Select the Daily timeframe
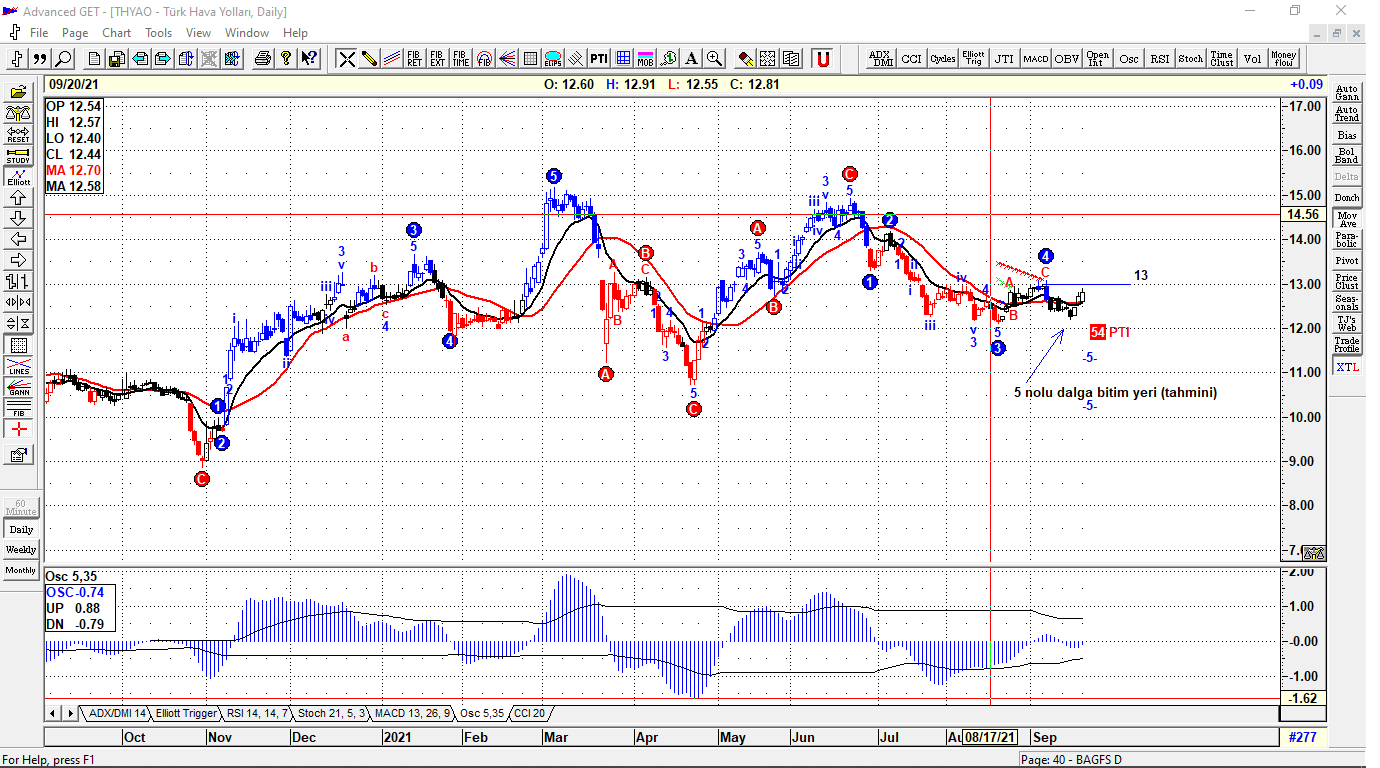 point(21,530)
